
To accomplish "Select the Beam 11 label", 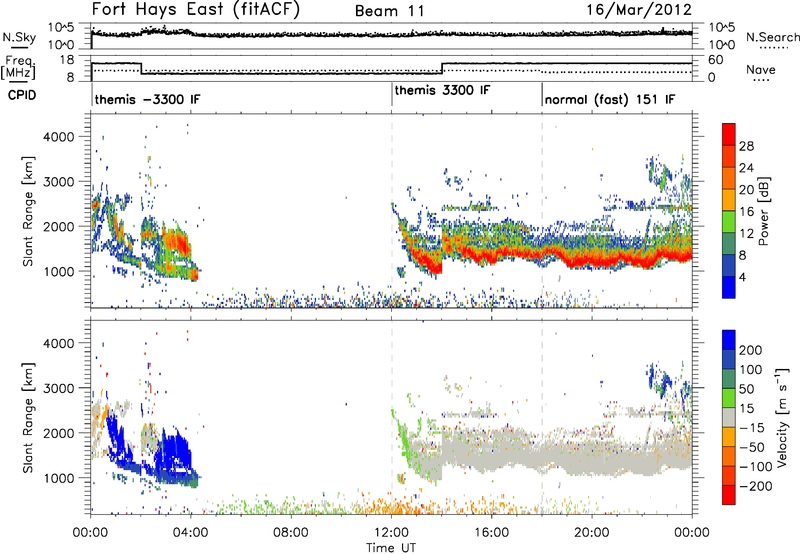I will coord(389,11).
